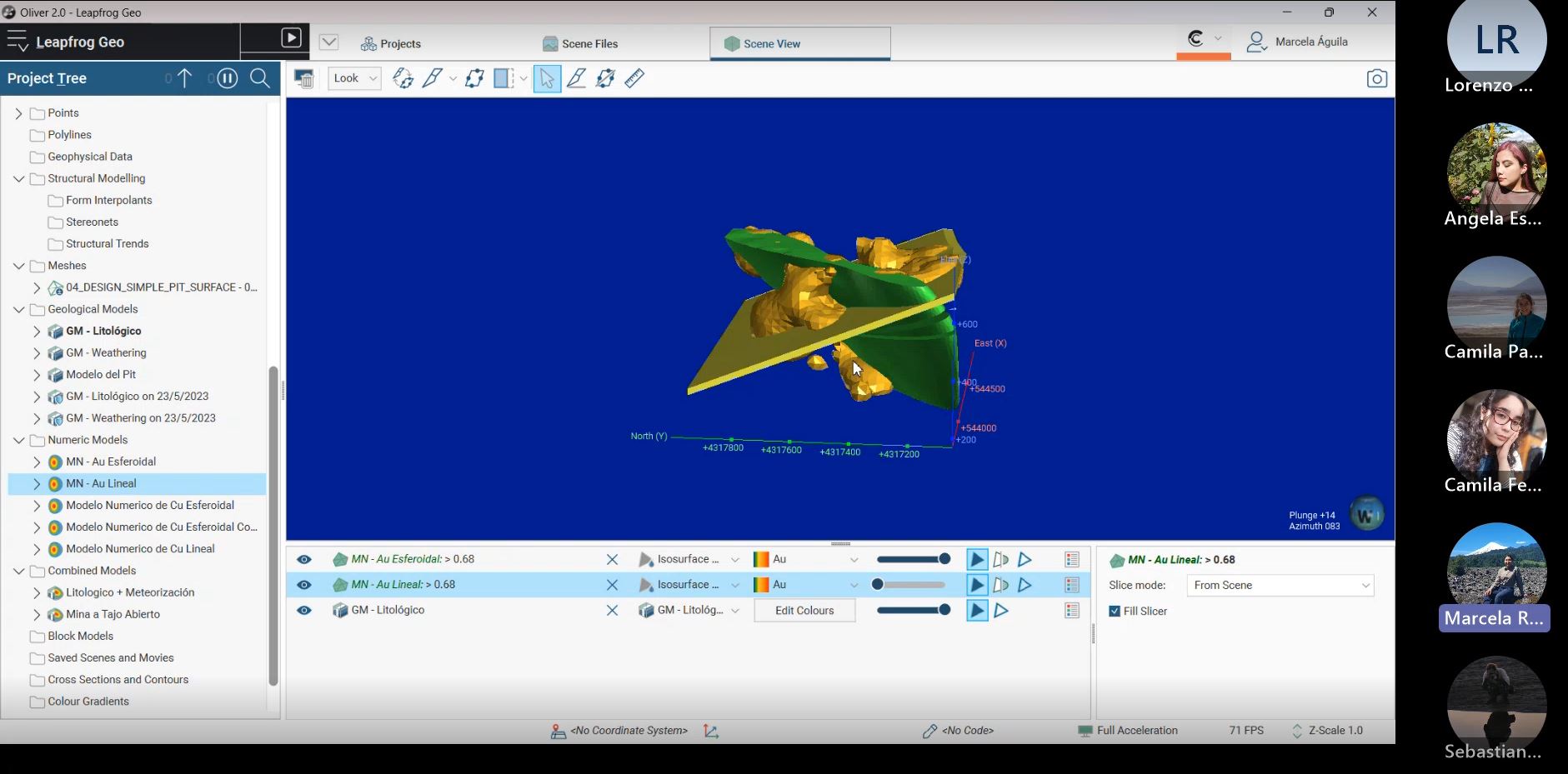Select the rotate slicer orientation tool icon

[403, 78]
